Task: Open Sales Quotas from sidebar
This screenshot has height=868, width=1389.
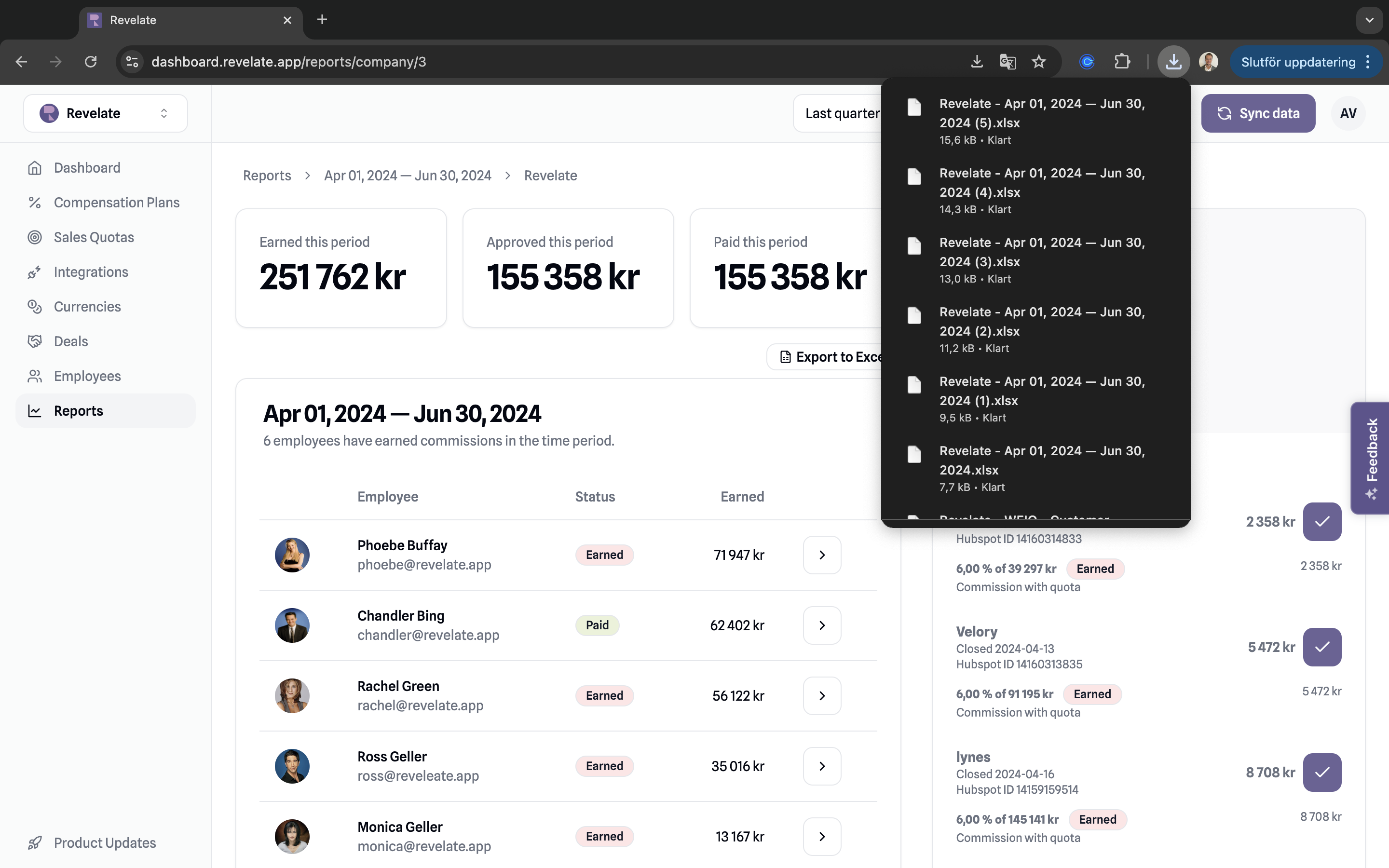Action: 94,237
